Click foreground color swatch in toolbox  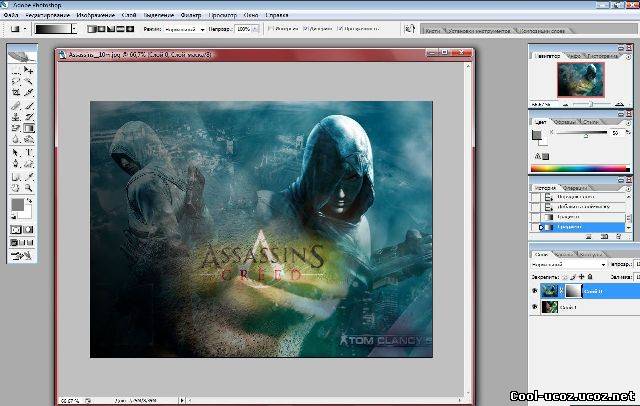[18, 205]
